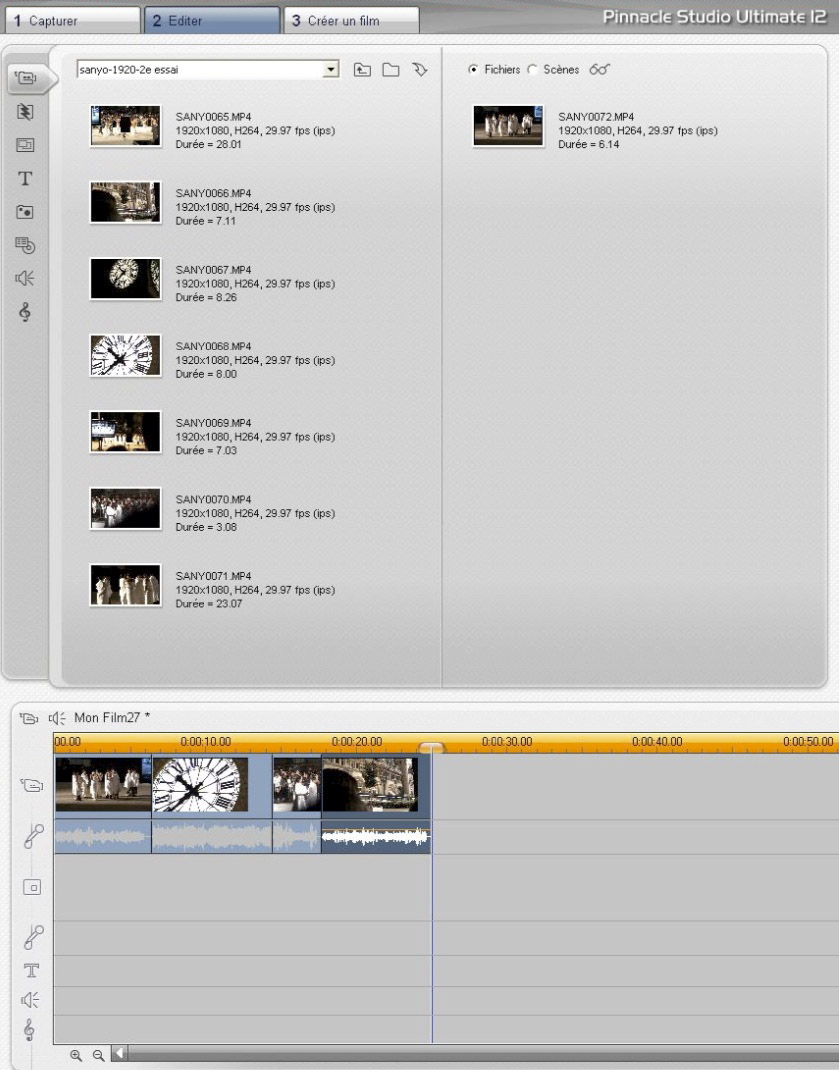
Task: Select the Scènes radio button
Action: 532,70
